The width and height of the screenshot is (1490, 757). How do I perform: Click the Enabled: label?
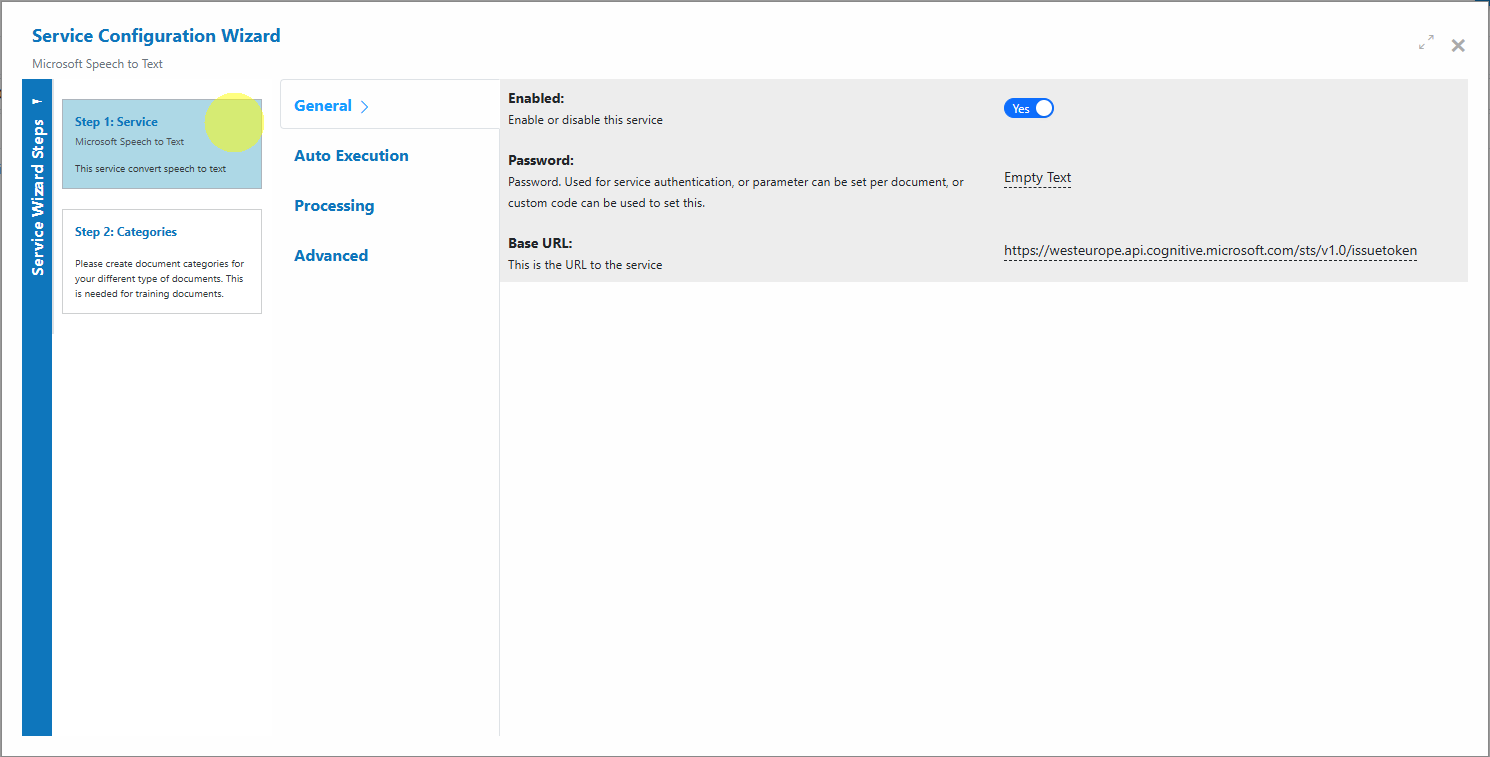click(x=536, y=98)
